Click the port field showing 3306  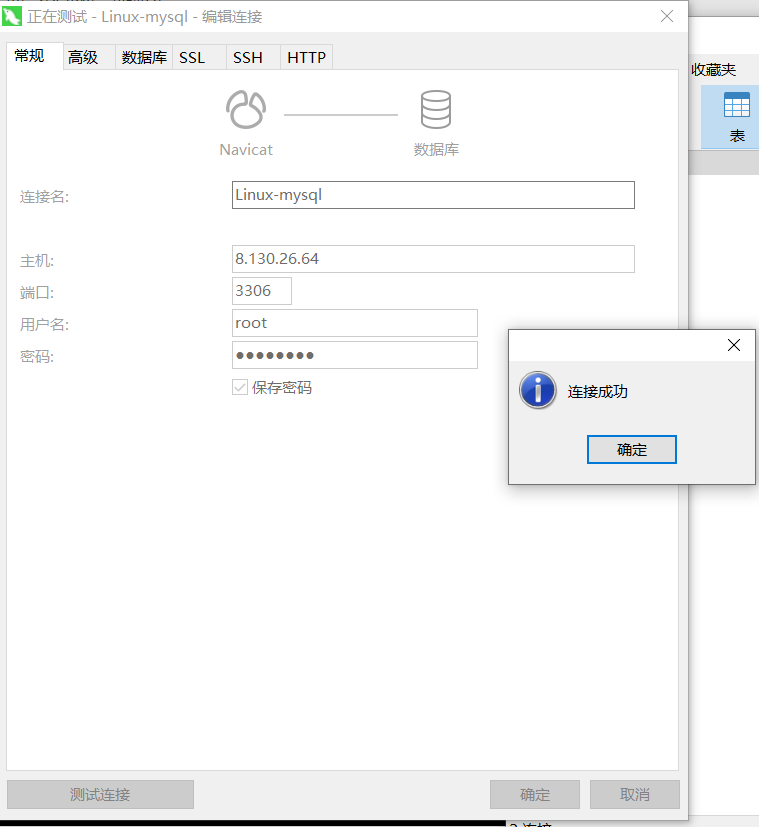(x=262, y=291)
